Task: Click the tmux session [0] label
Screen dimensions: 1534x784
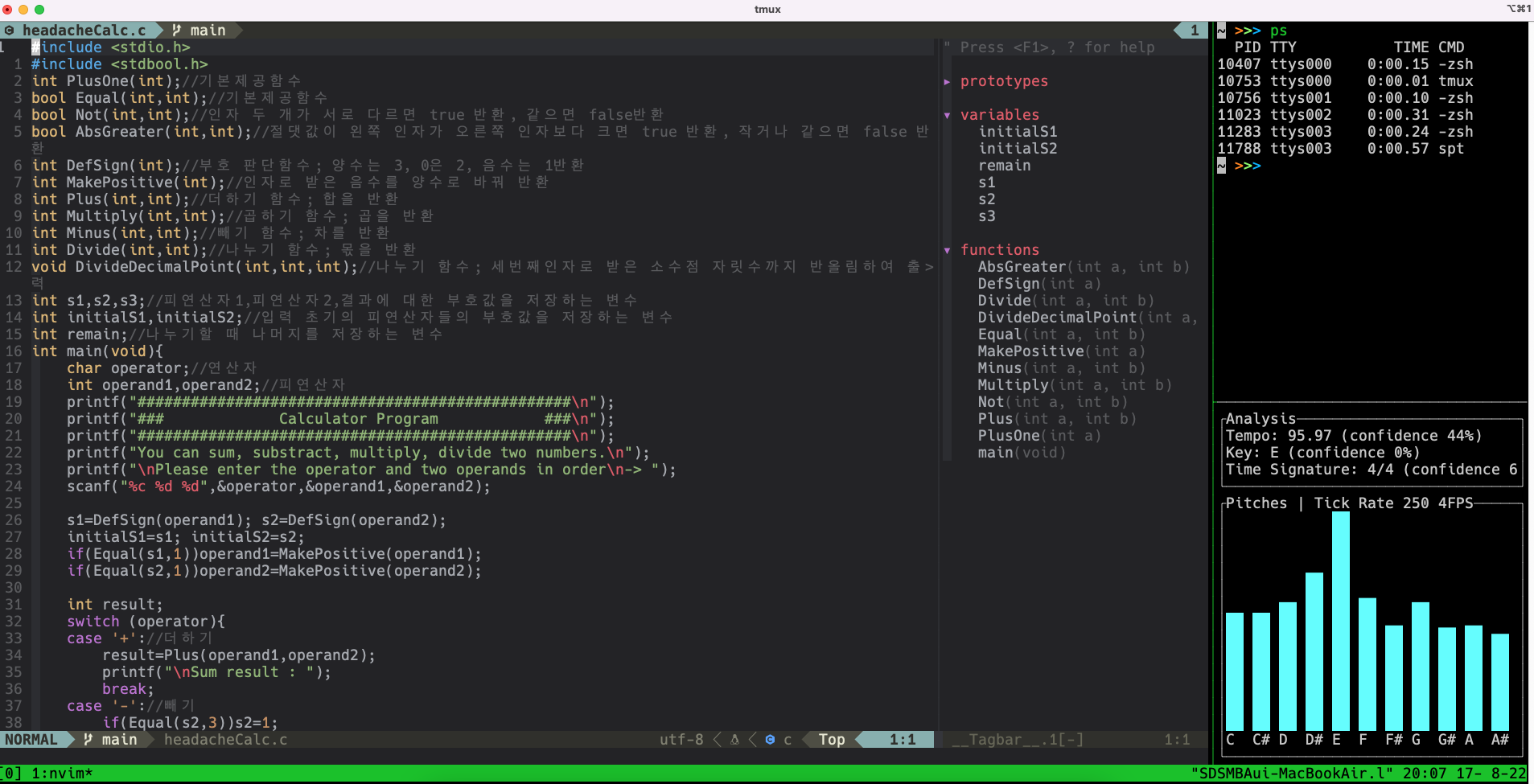Action: point(11,774)
